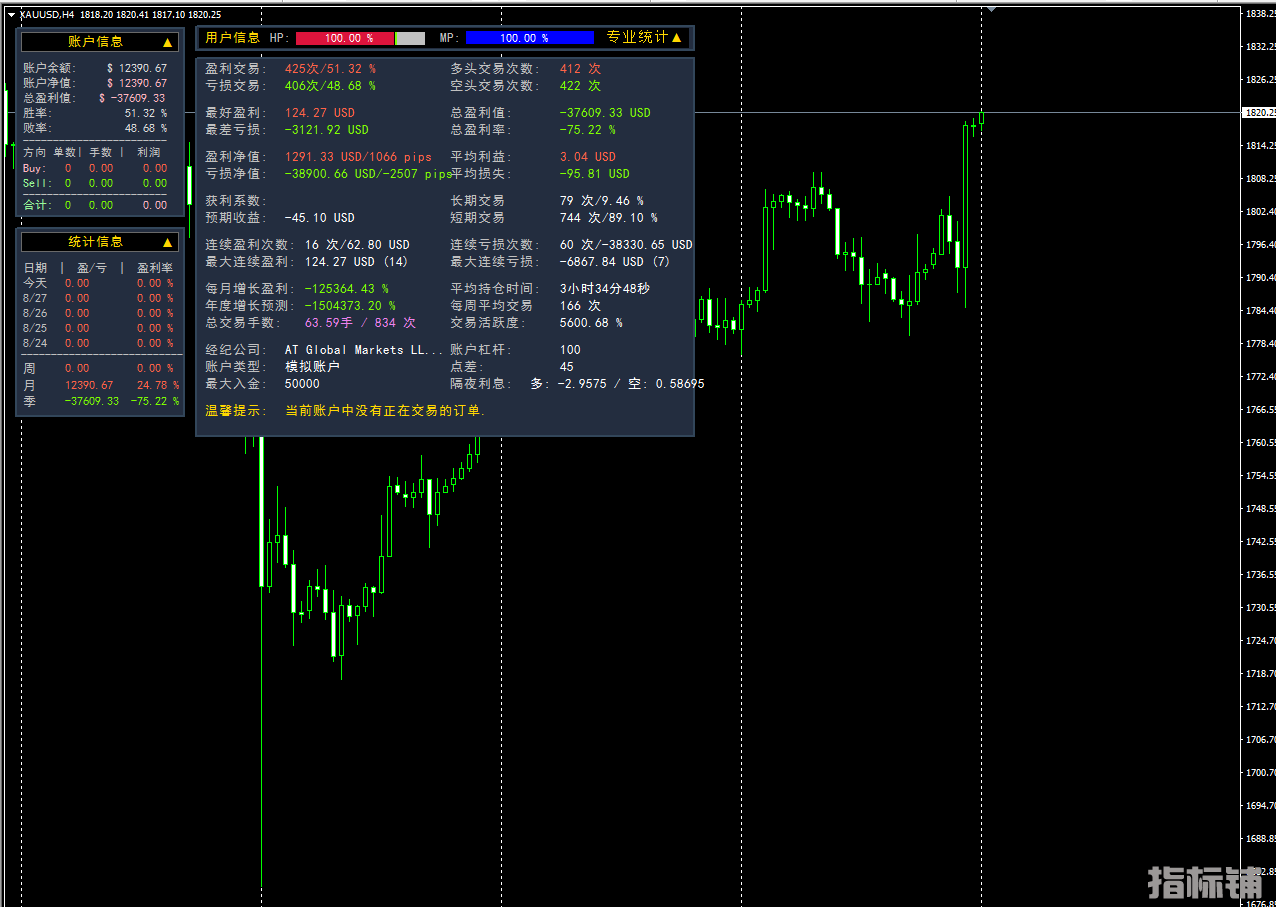
Task: Click the Sell row in the orders table
Action: coord(95,184)
